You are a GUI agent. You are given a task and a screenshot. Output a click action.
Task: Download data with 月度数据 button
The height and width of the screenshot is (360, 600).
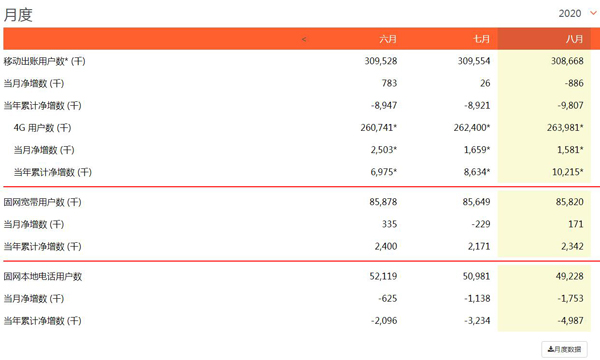564,349
